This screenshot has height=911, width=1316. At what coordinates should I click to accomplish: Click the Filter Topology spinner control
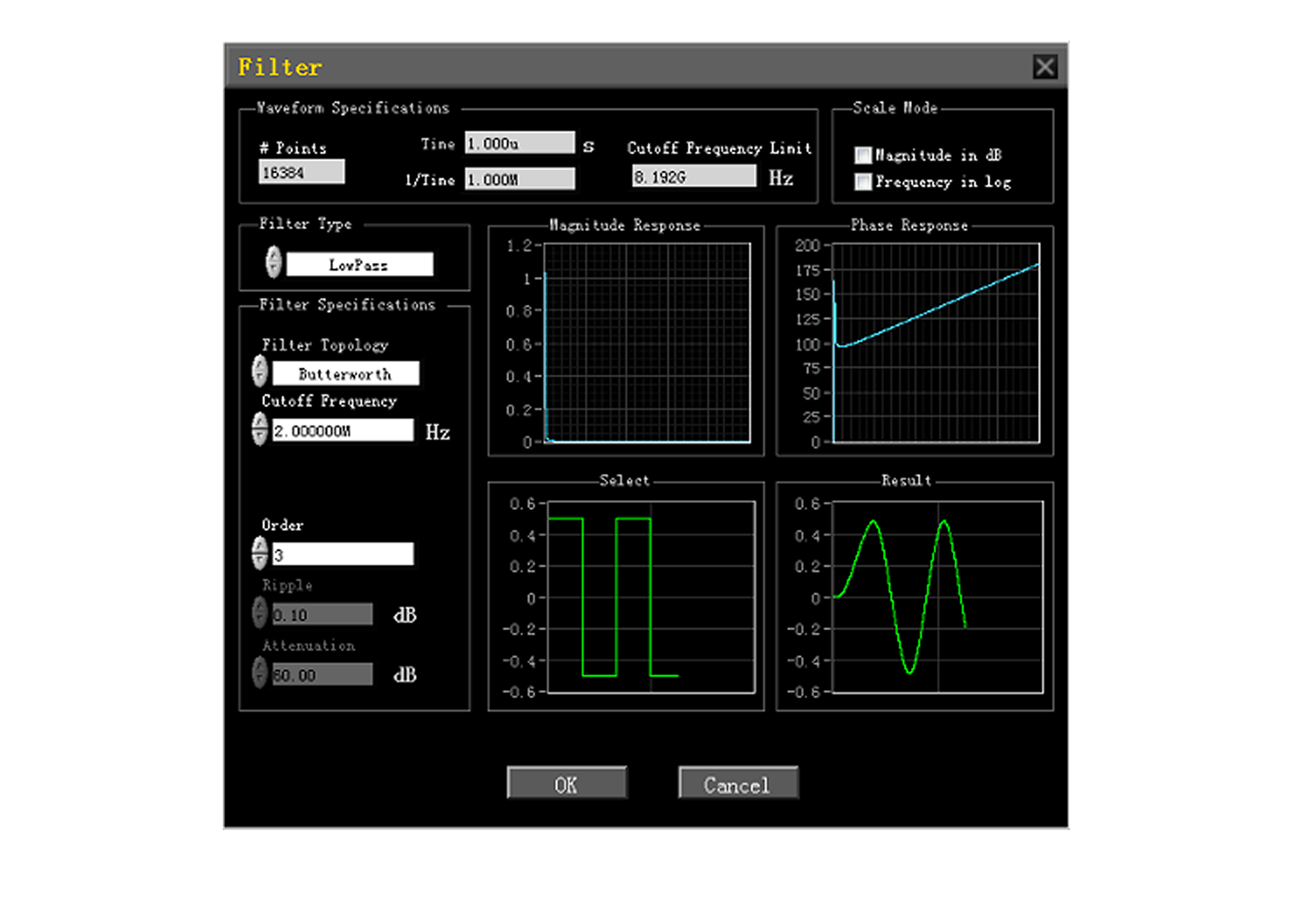point(260,371)
